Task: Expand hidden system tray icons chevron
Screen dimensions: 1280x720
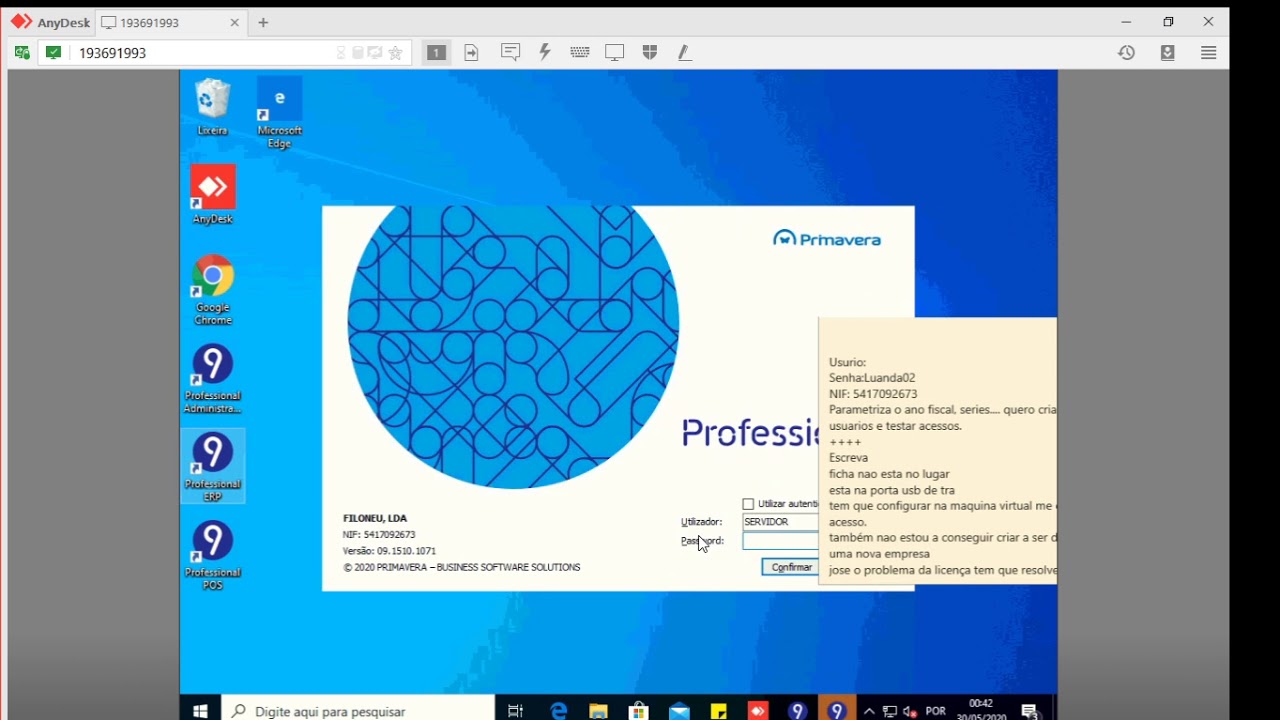Action: point(869,711)
